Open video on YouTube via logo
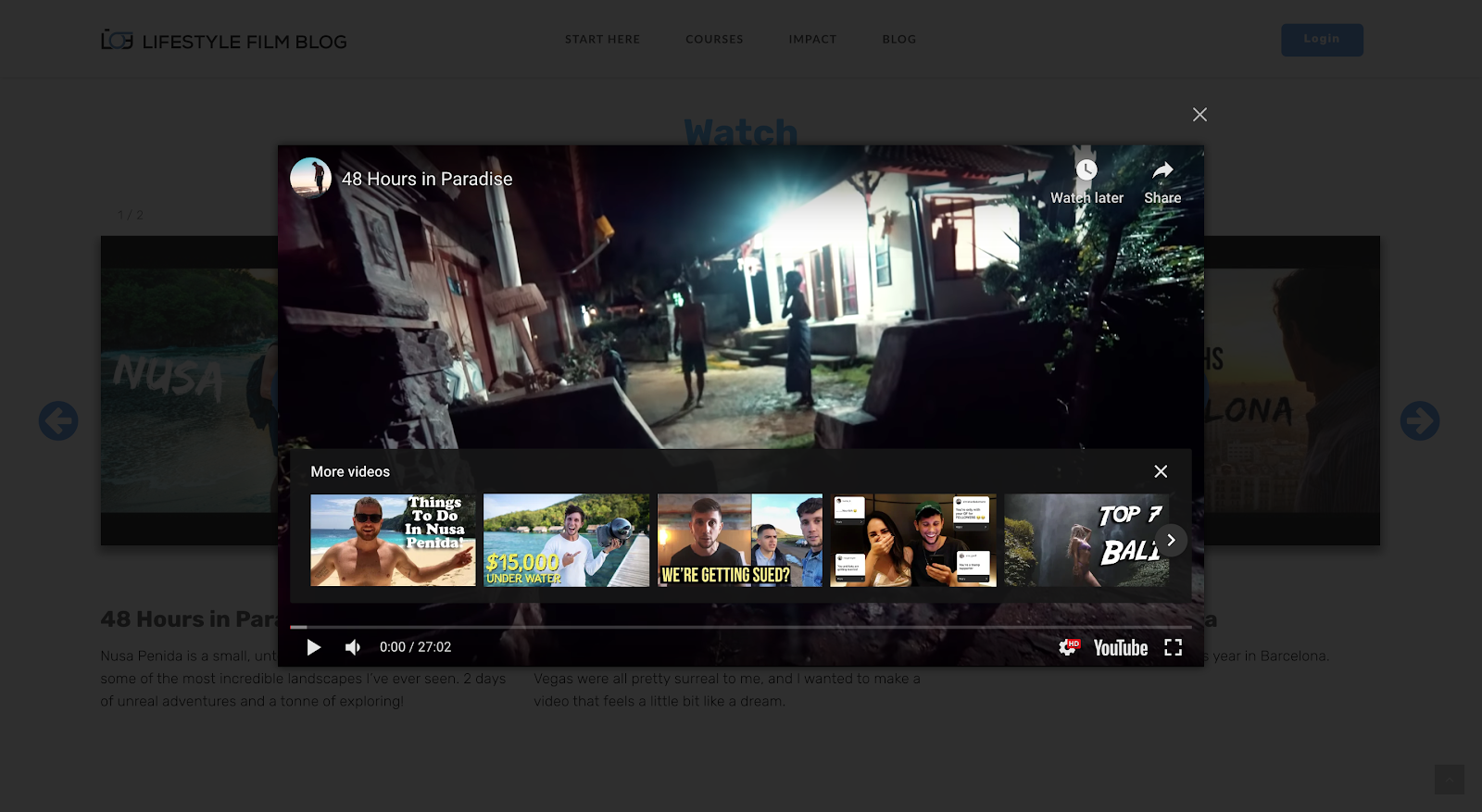Screen dimensions: 1482x812 tap(1120, 648)
